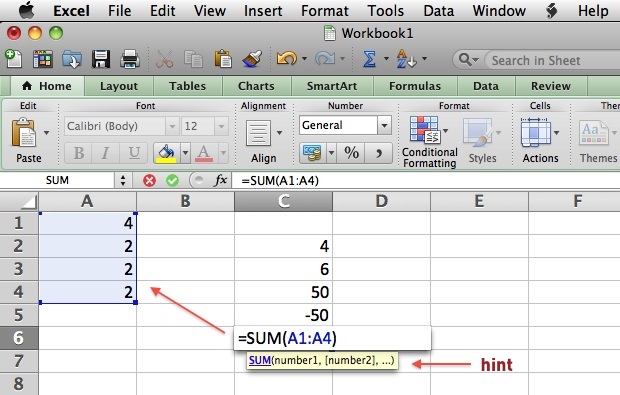Expand fill color dropdown arrow
Screen dimensions: 620x395
185,153
